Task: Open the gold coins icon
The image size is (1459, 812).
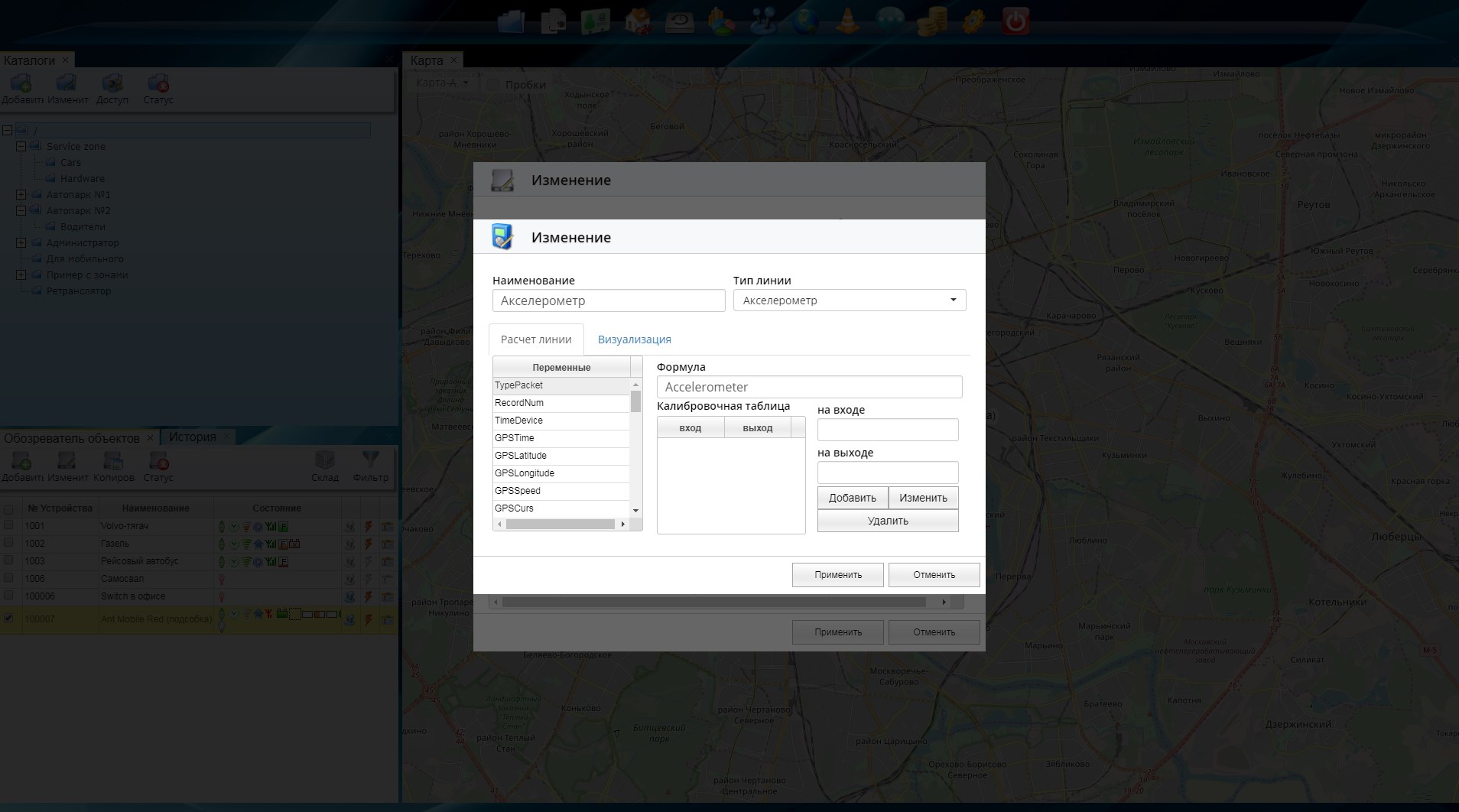Action: pos(931,21)
